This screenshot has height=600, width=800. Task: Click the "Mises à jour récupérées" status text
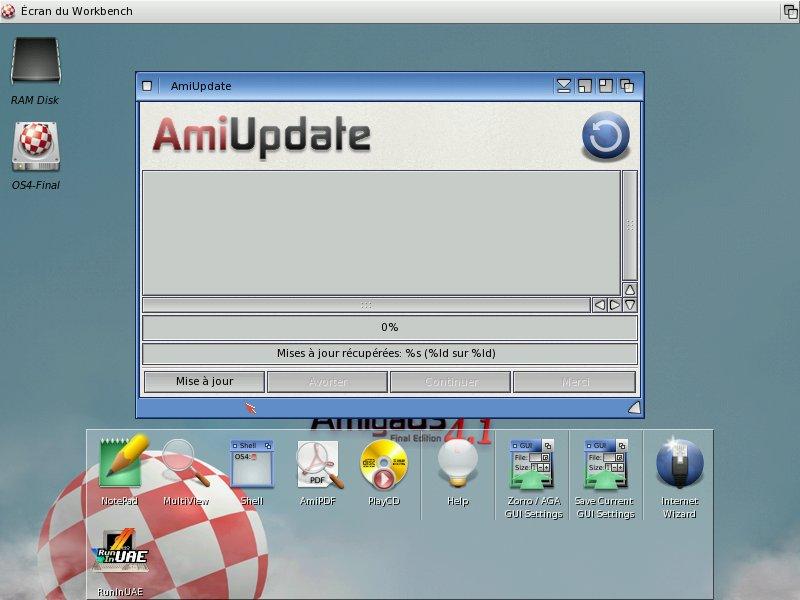tap(386, 353)
